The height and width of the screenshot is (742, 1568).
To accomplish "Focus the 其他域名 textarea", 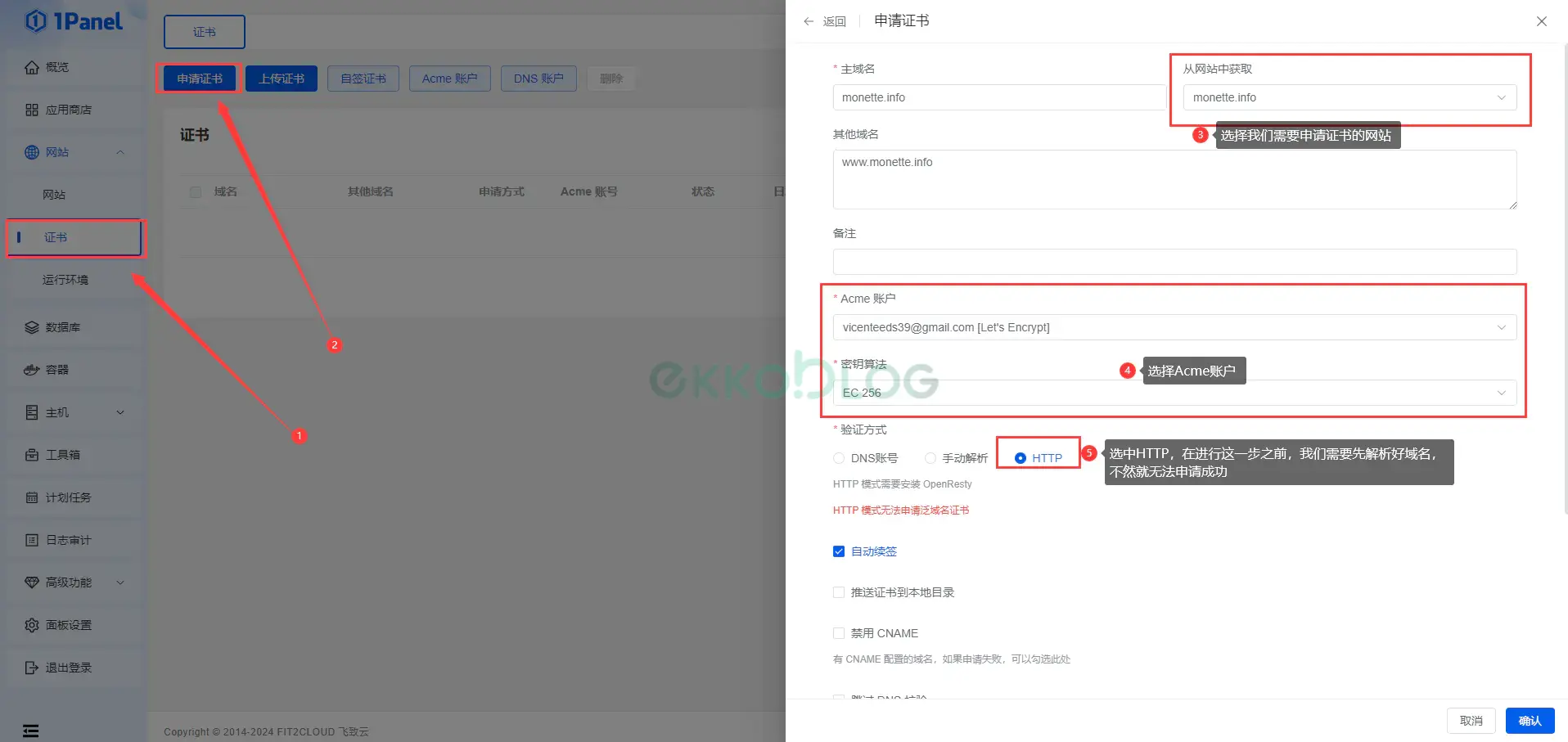I will click(x=1174, y=179).
